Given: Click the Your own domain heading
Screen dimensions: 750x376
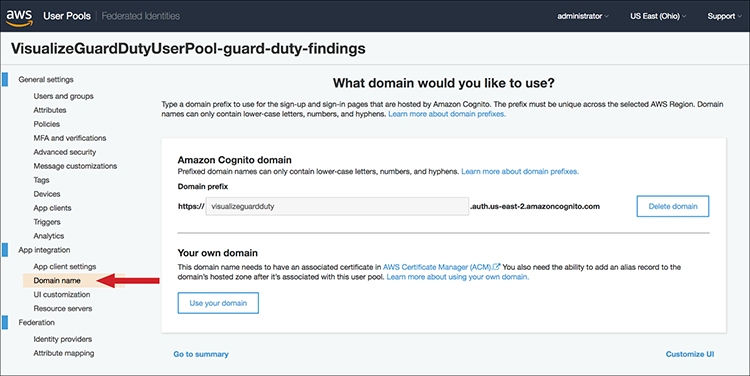Looking at the screenshot, I should (218, 253).
